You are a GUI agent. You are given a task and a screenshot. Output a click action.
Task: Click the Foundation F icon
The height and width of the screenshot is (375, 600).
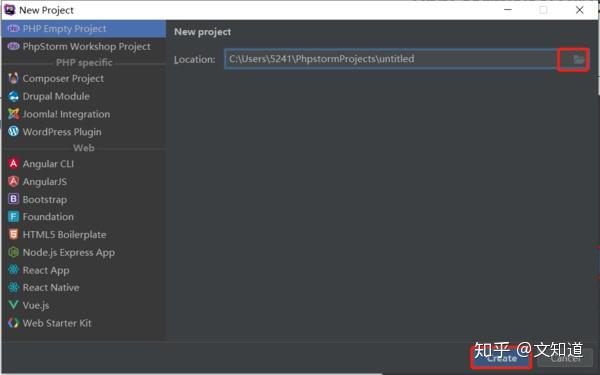(x=13, y=217)
